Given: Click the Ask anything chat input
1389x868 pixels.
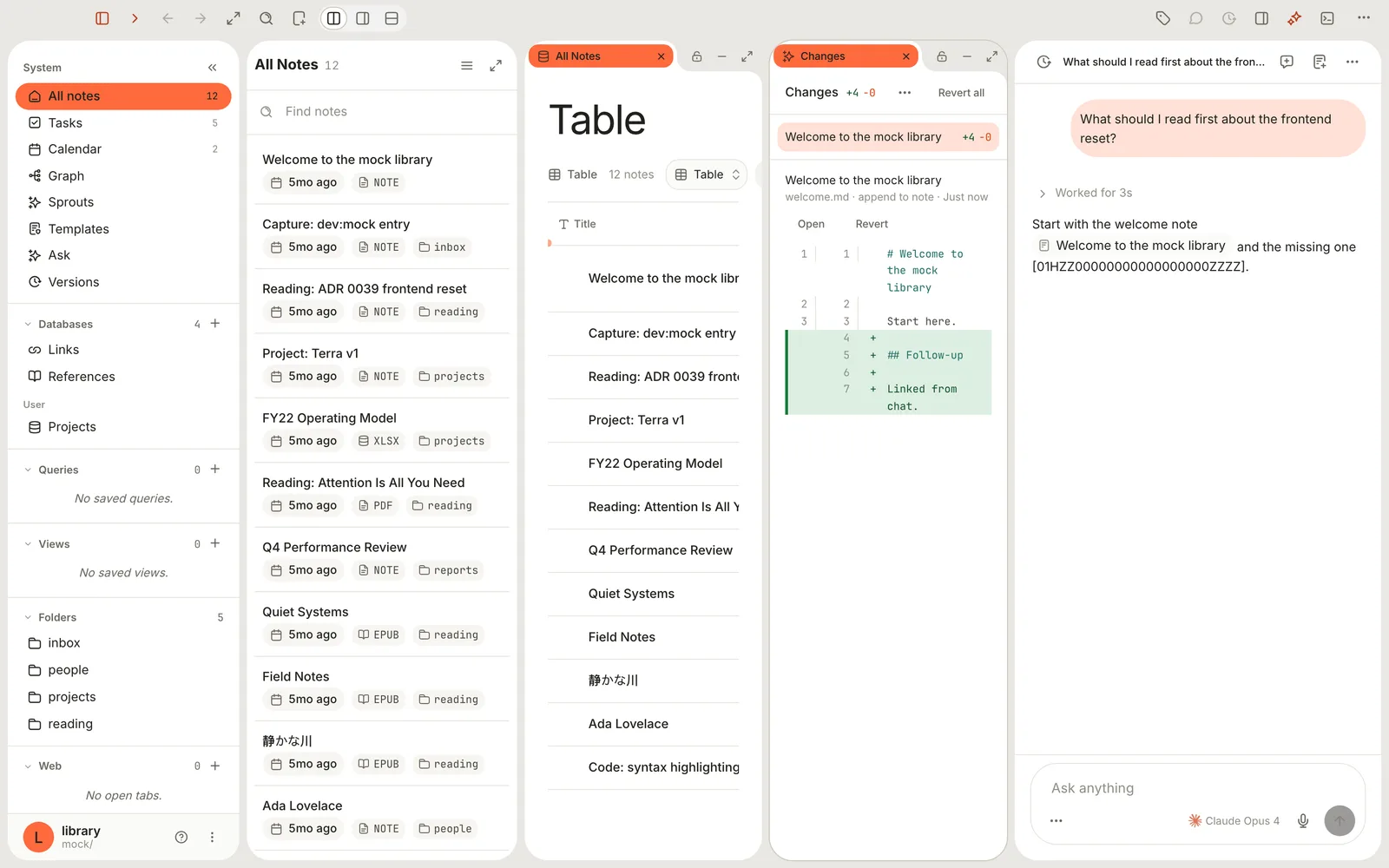Looking at the screenshot, I should pyautogui.click(x=1196, y=788).
